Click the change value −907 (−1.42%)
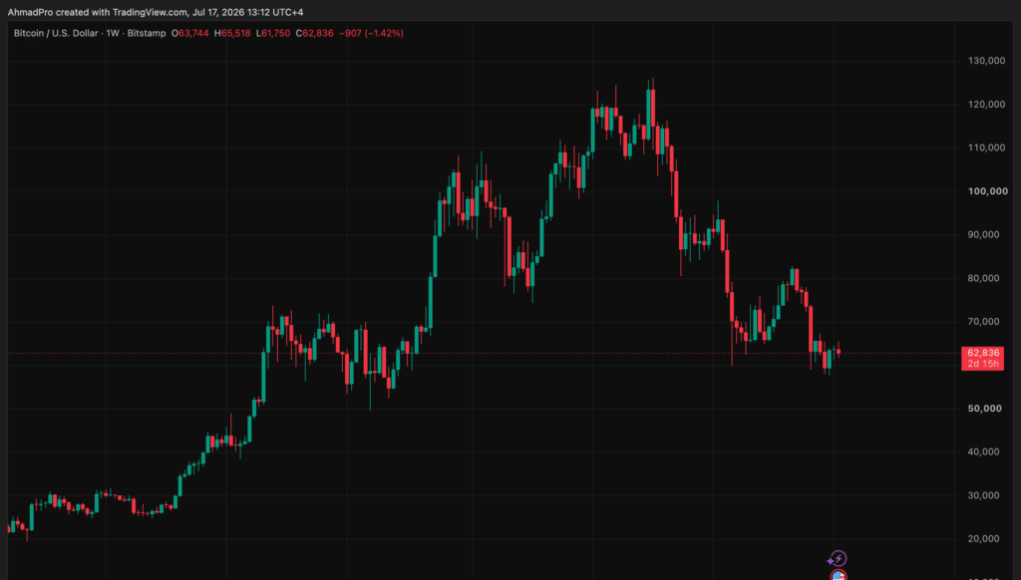Viewport: 1021px width, 580px height. [x=371, y=33]
